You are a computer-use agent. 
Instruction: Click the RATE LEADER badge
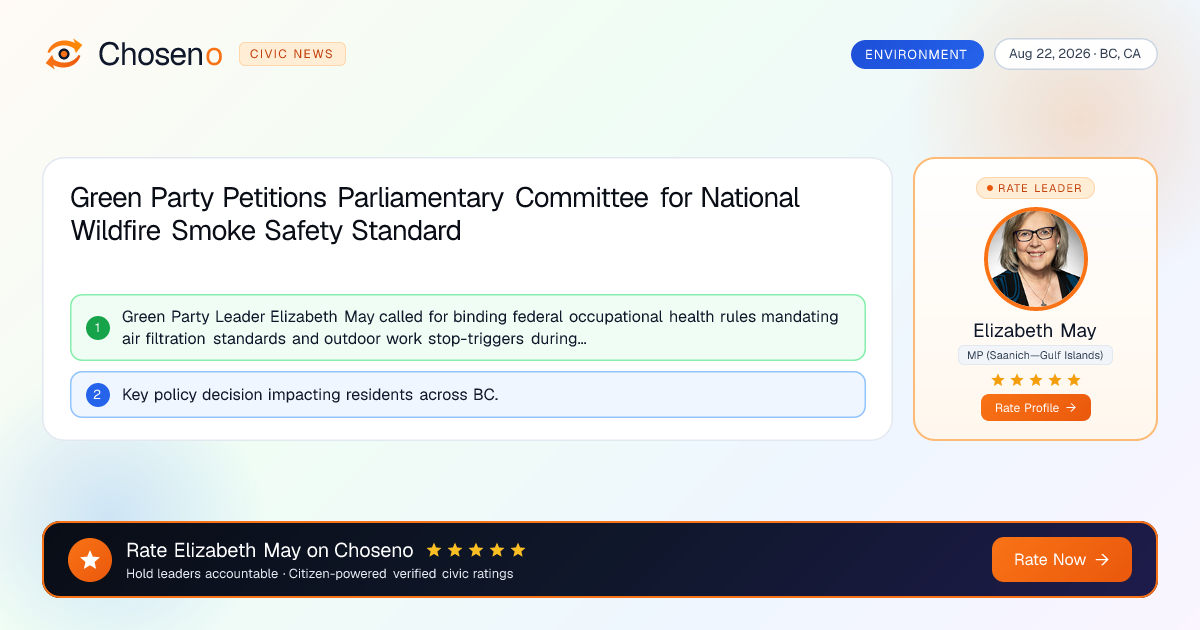1036,188
